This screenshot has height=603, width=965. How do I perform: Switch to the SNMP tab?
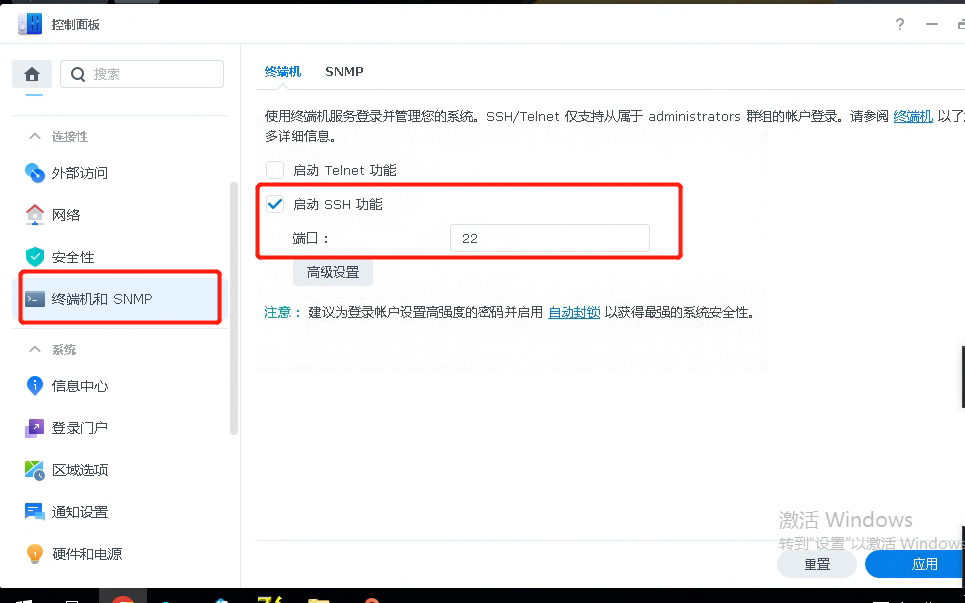pyautogui.click(x=344, y=71)
